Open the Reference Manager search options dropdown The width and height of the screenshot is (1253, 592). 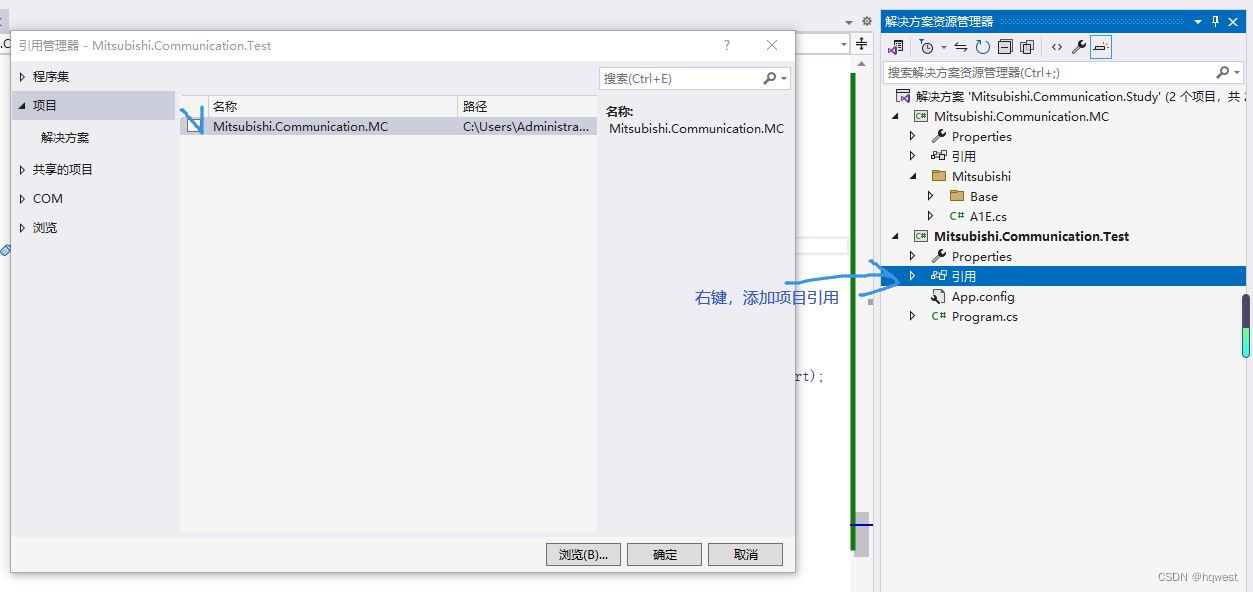(x=784, y=78)
